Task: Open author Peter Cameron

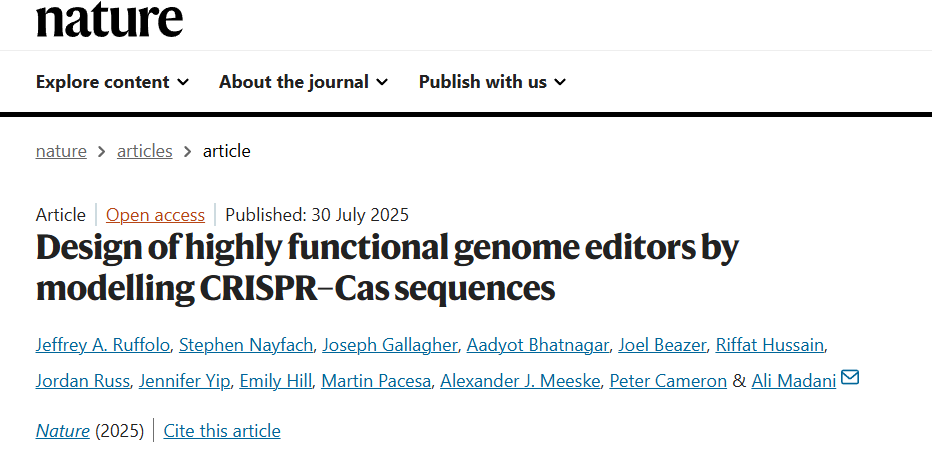Action: pyautogui.click(x=668, y=381)
